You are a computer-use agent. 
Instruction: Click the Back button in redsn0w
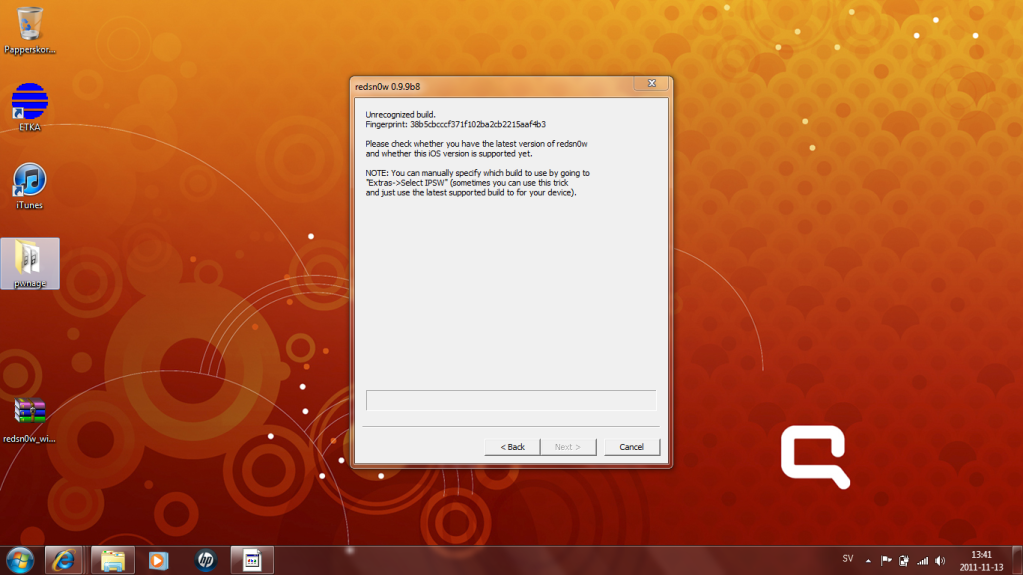pyautogui.click(x=512, y=447)
